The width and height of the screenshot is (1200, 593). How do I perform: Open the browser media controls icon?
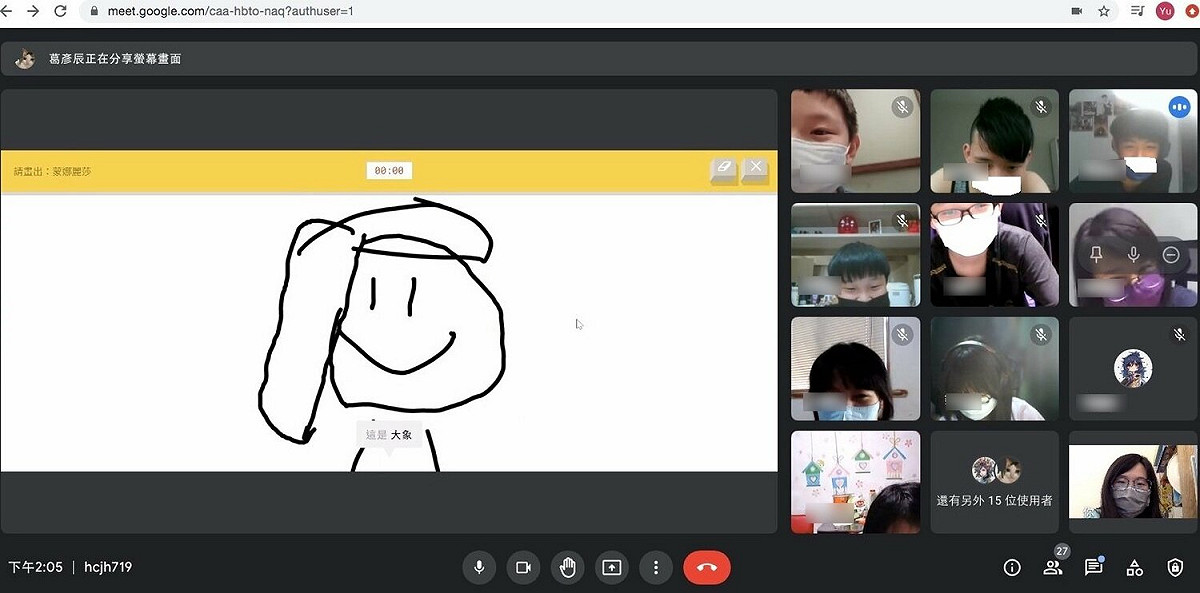[x=1137, y=11]
